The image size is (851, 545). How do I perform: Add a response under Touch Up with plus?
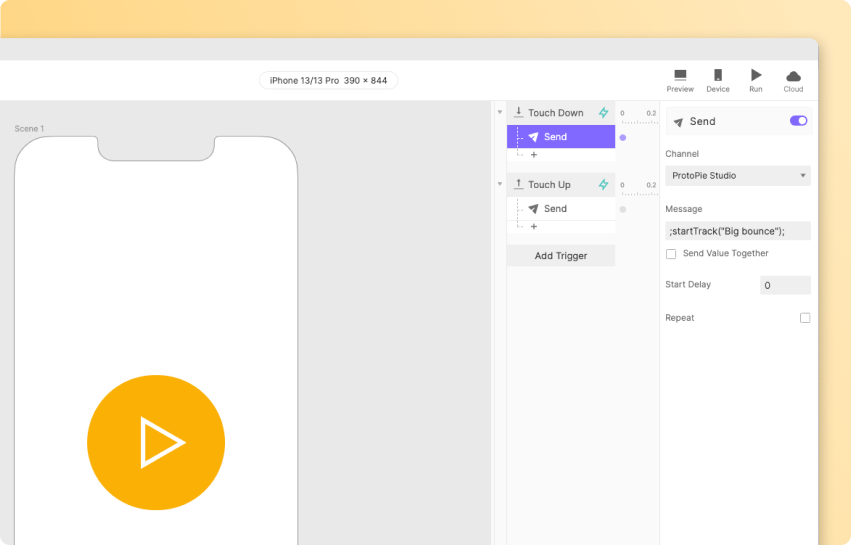(x=534, y=226)
